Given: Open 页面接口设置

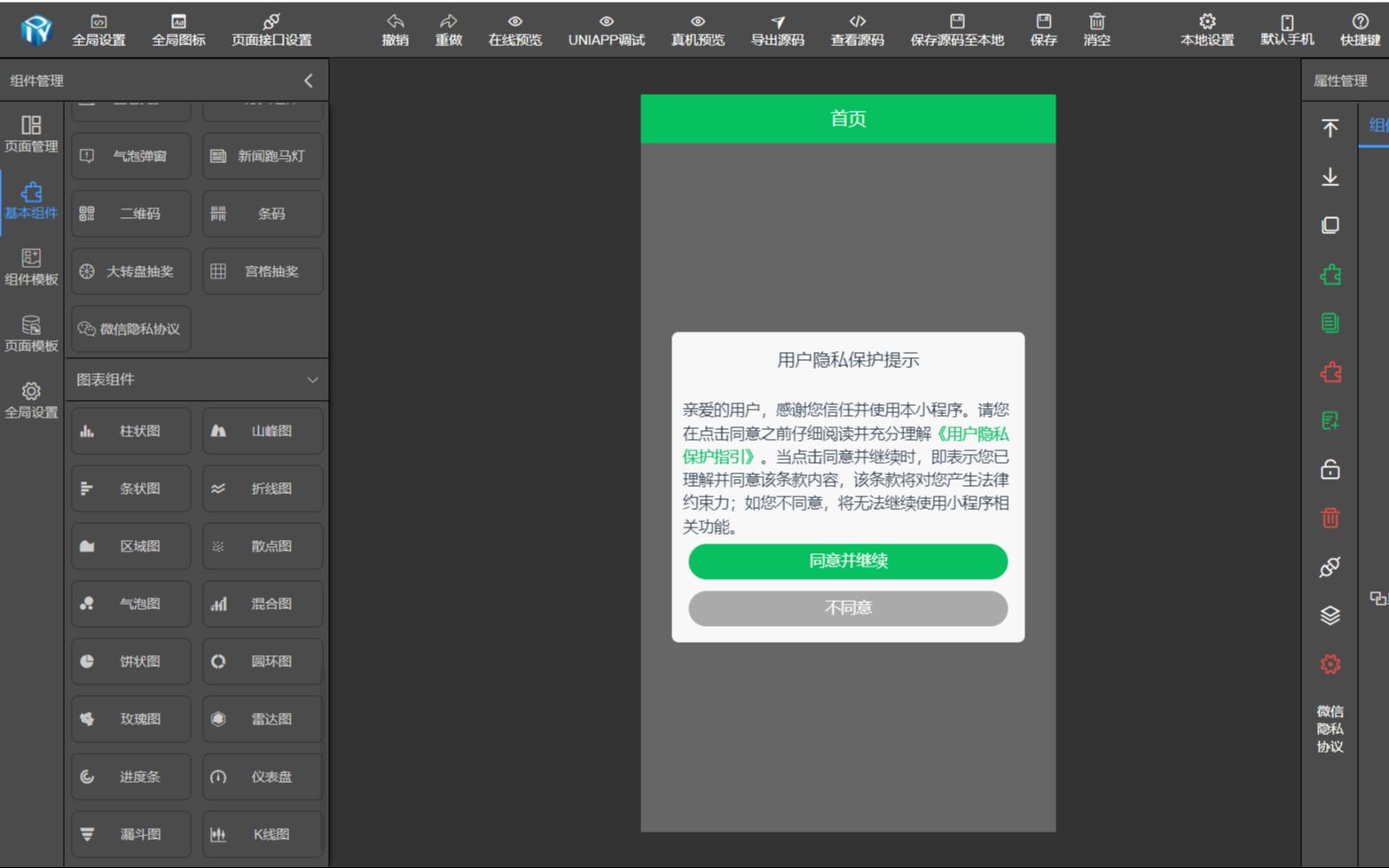Looking at the screenshot, I should coord(271,30).
